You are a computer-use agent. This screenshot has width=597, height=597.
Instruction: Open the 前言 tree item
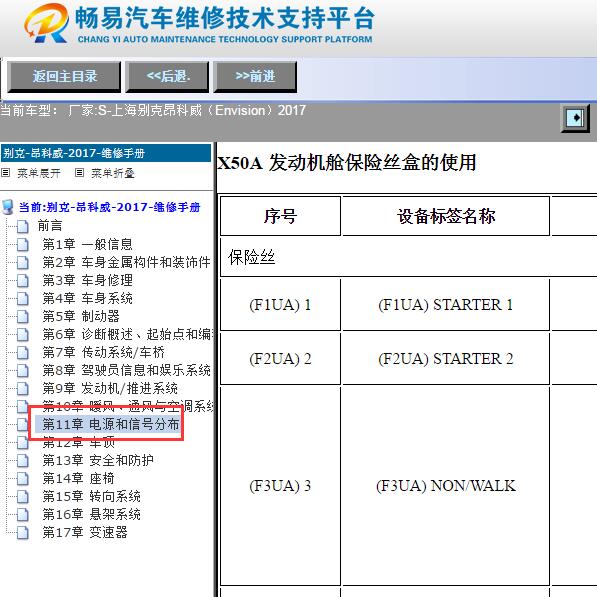click(50, 226)
